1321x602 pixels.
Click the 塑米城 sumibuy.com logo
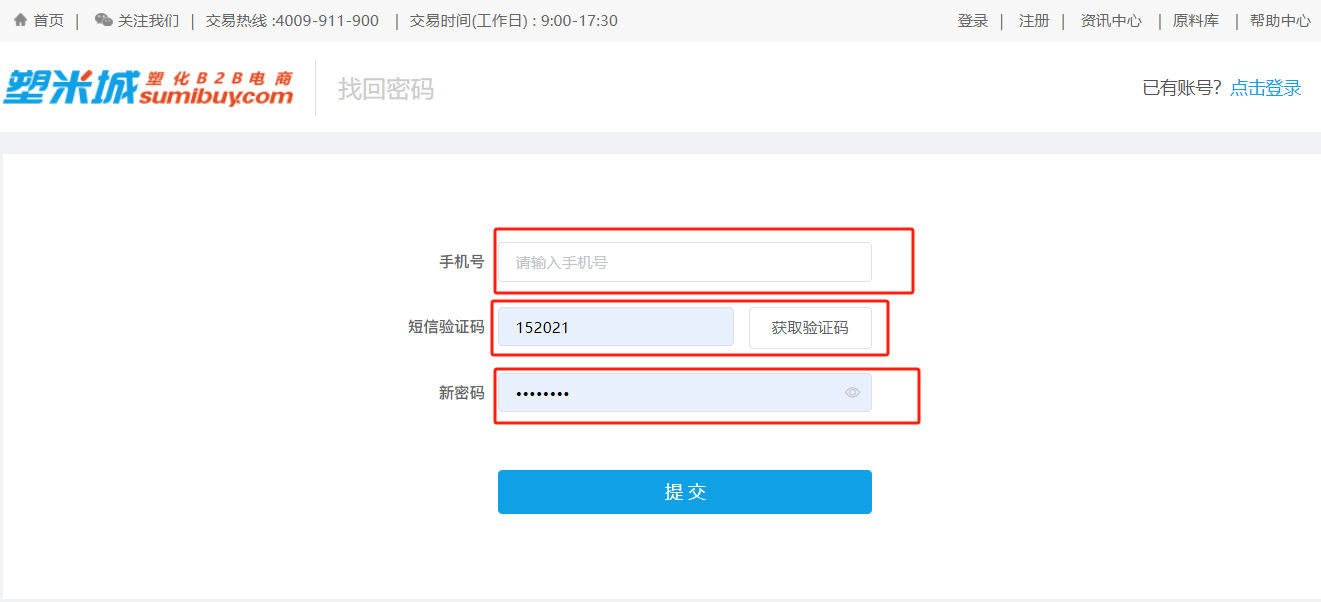(x=149, y=88)
